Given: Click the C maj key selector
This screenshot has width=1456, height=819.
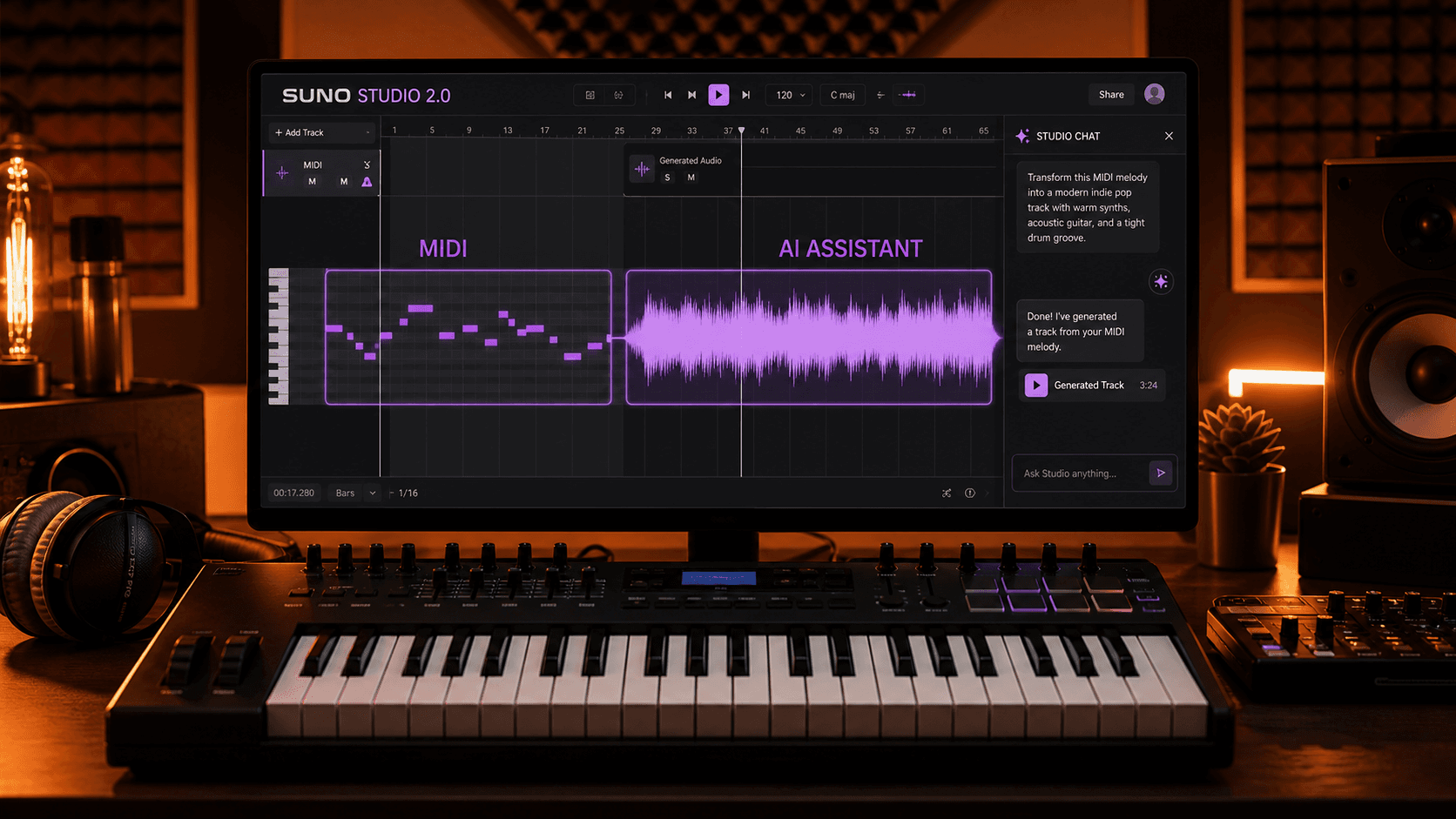Looking at the screenshot, I should [x=842, y=95].
